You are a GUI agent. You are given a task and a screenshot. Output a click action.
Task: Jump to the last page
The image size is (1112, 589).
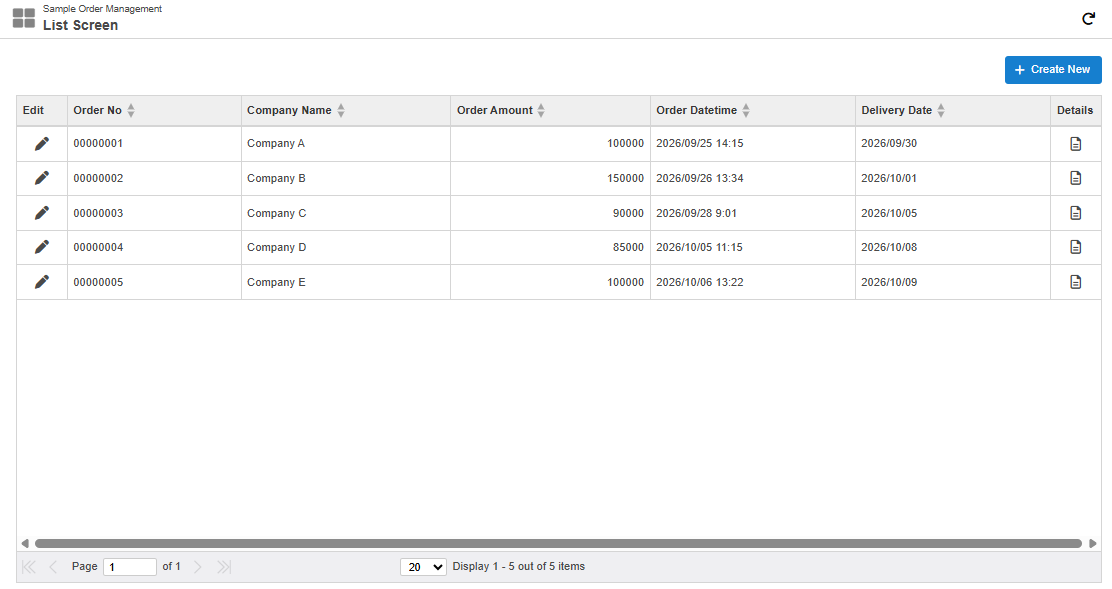click(224, 566)
